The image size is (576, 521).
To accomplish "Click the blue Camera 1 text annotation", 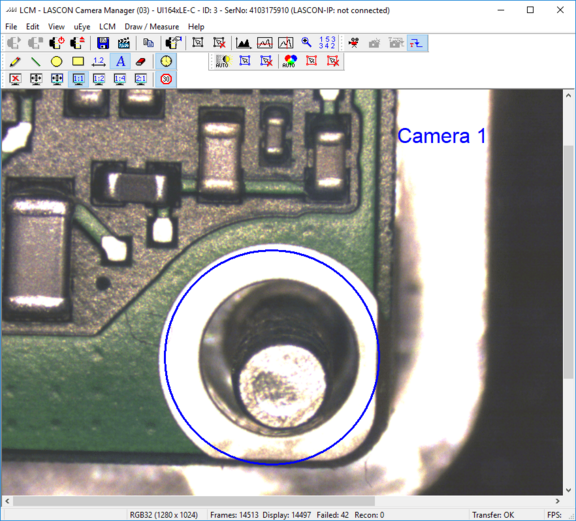I will (x=442, y=136).
